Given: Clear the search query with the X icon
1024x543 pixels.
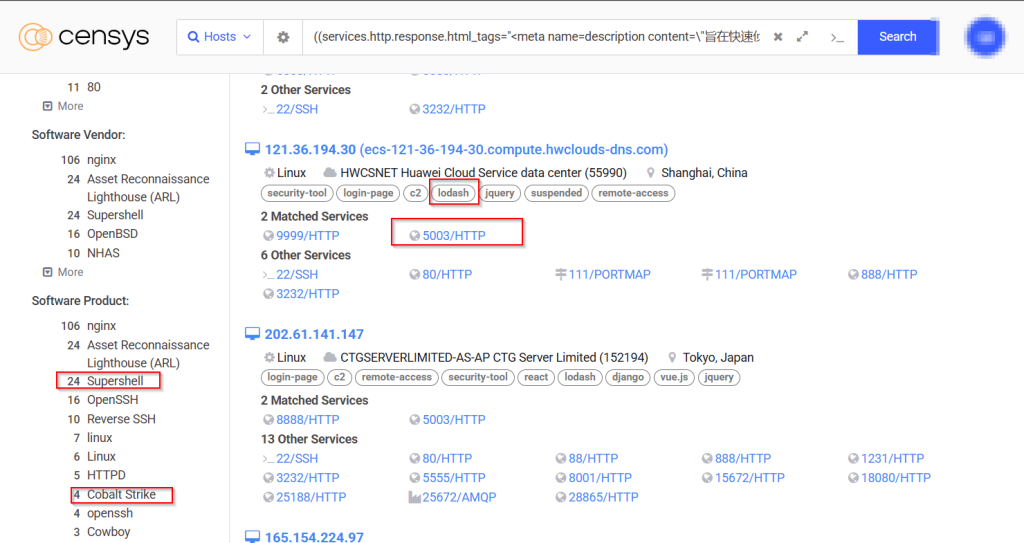Looking at the screenshot, I should click(x=778, y=37).
